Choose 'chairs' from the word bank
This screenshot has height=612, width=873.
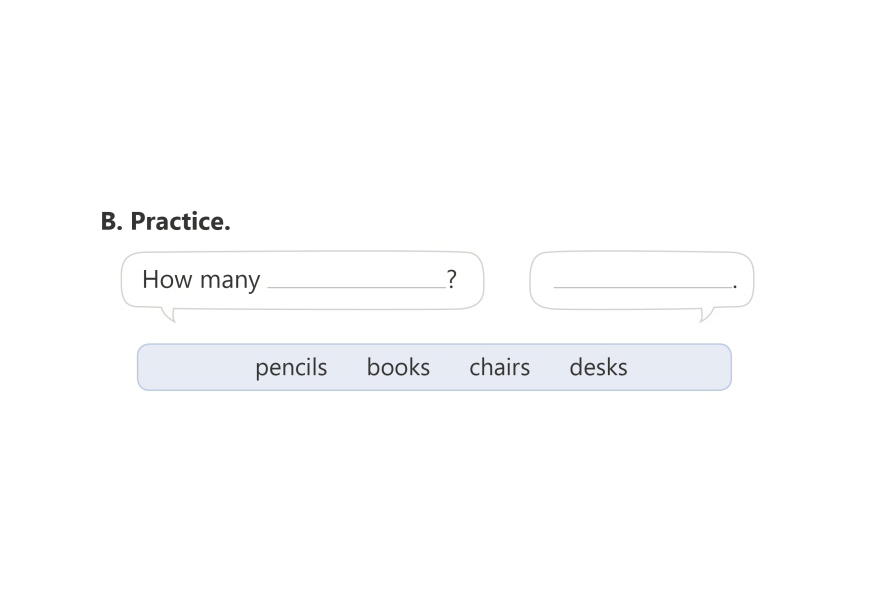tap(499, 368)
